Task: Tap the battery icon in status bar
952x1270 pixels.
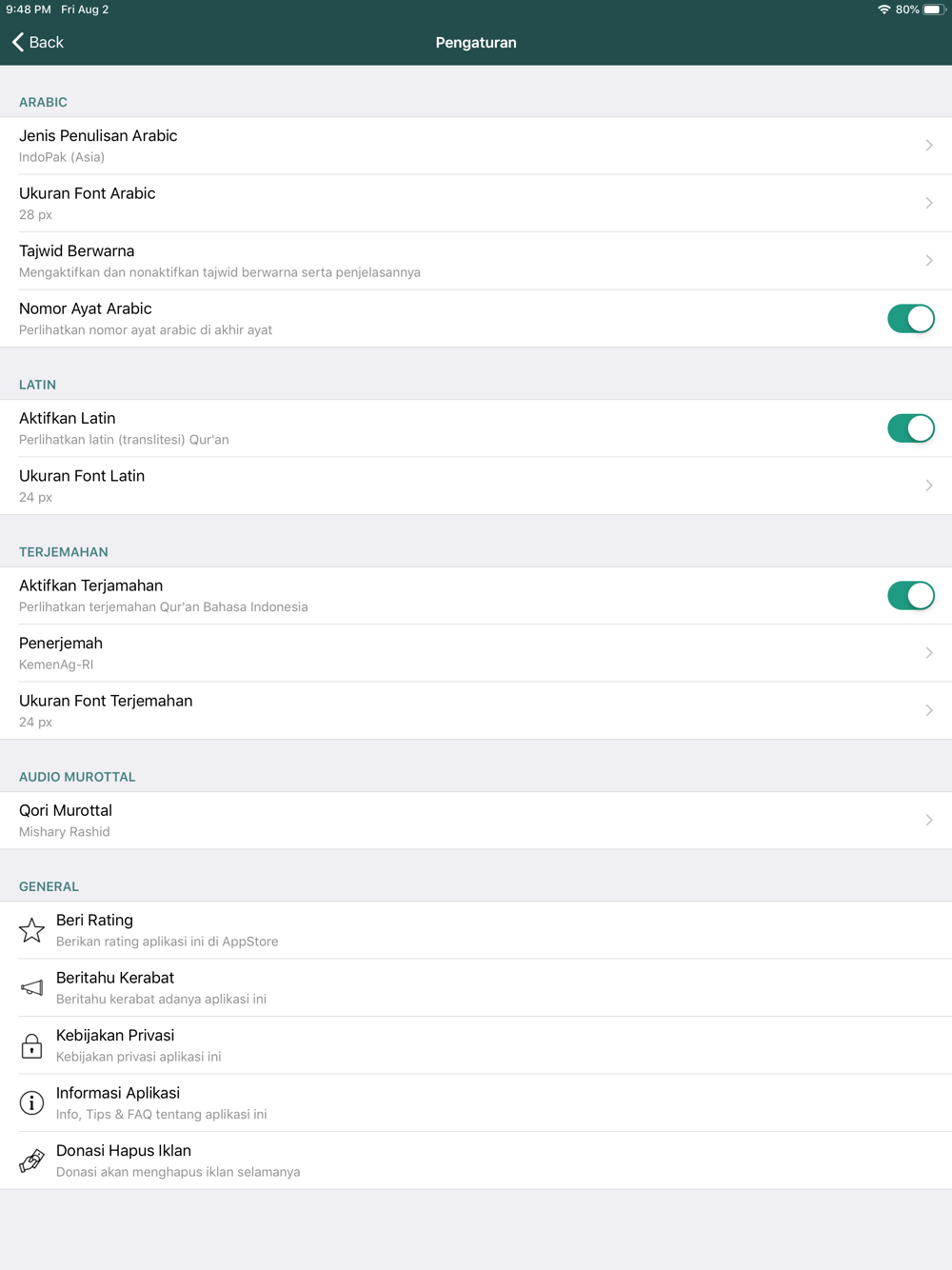Action: coord(933,10)
